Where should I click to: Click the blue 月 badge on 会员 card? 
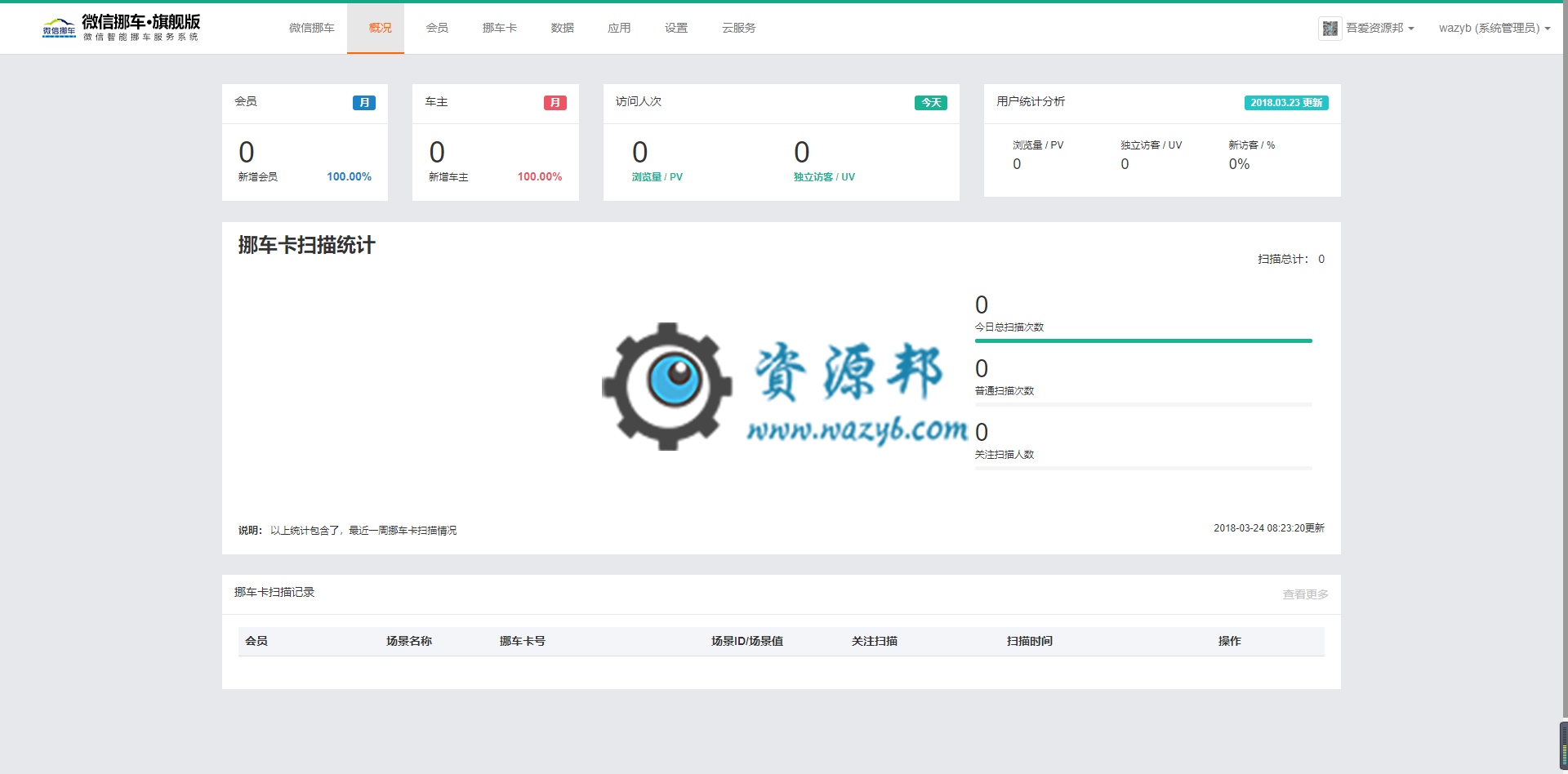click(364, 103)
